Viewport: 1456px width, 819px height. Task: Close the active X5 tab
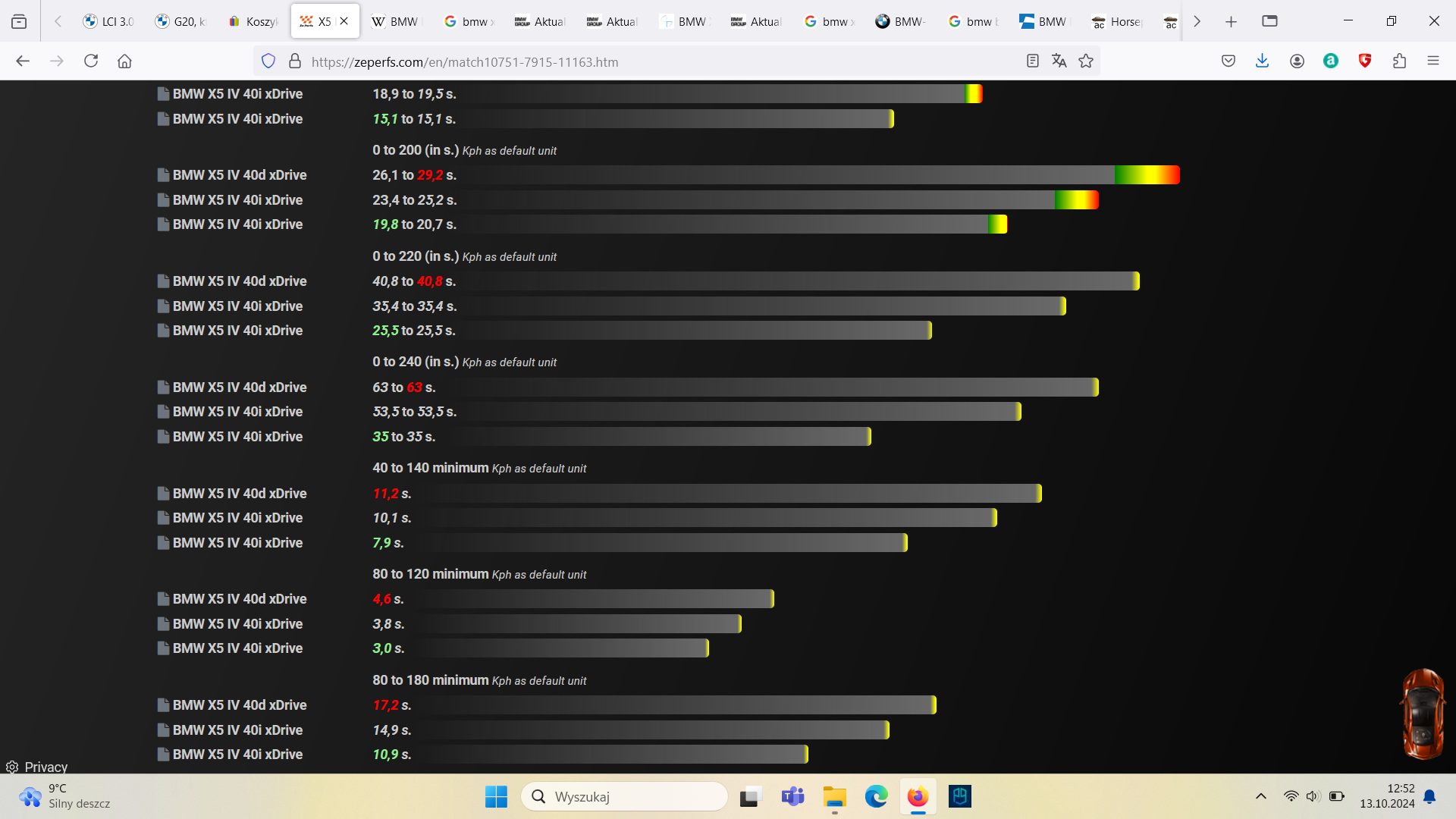(x=344, y=21)
